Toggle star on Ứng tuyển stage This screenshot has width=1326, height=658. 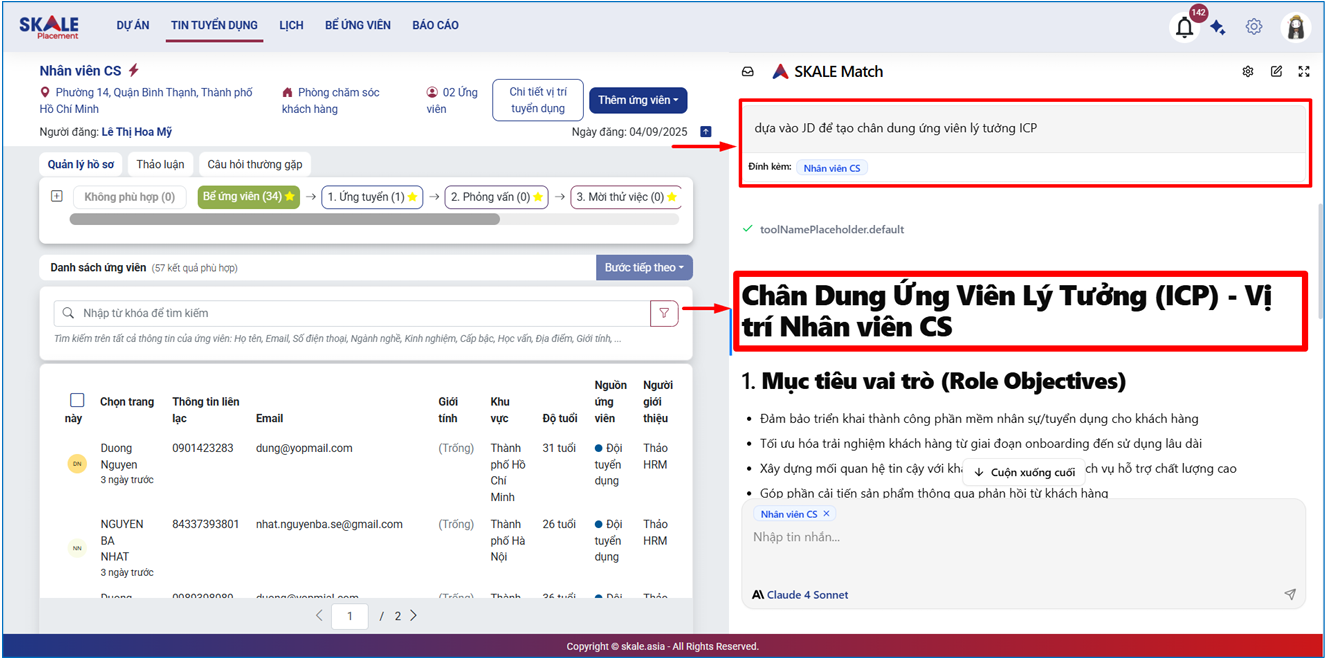(x=412, y=197)
